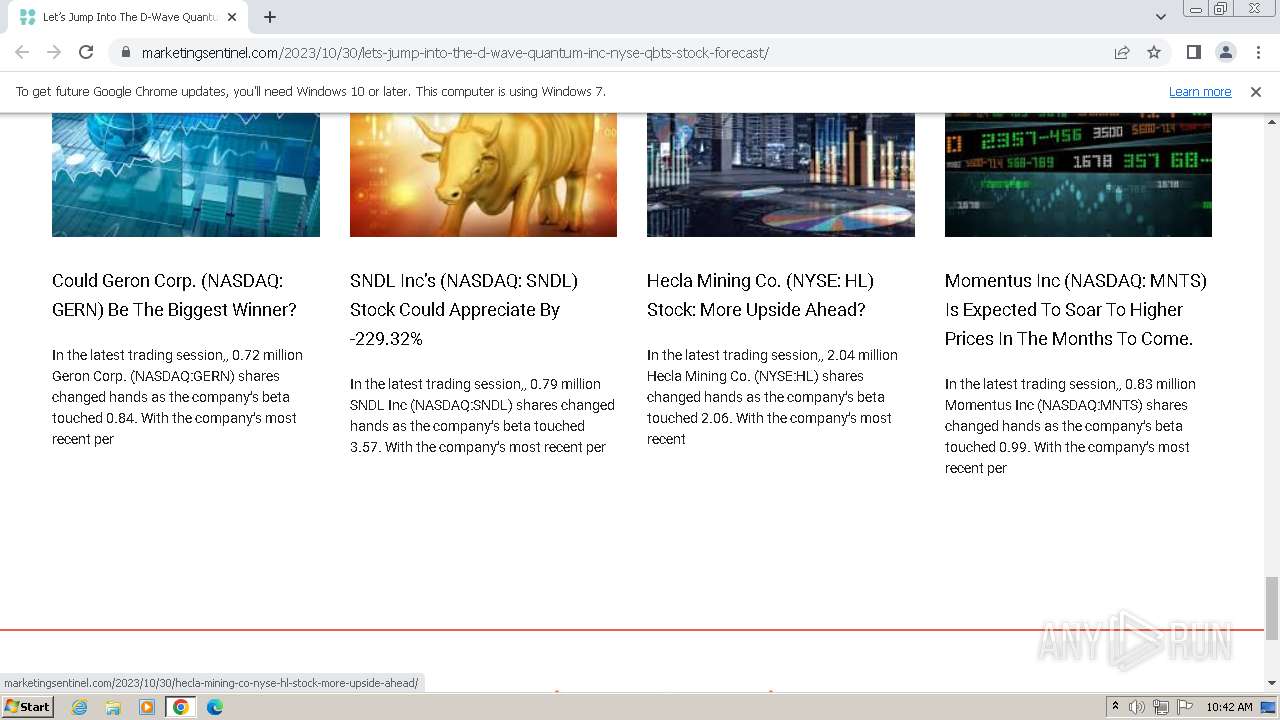Click the Geron article chart thumbnail
Viewport: 1280px width, 720px height.
tap(186, 174)
